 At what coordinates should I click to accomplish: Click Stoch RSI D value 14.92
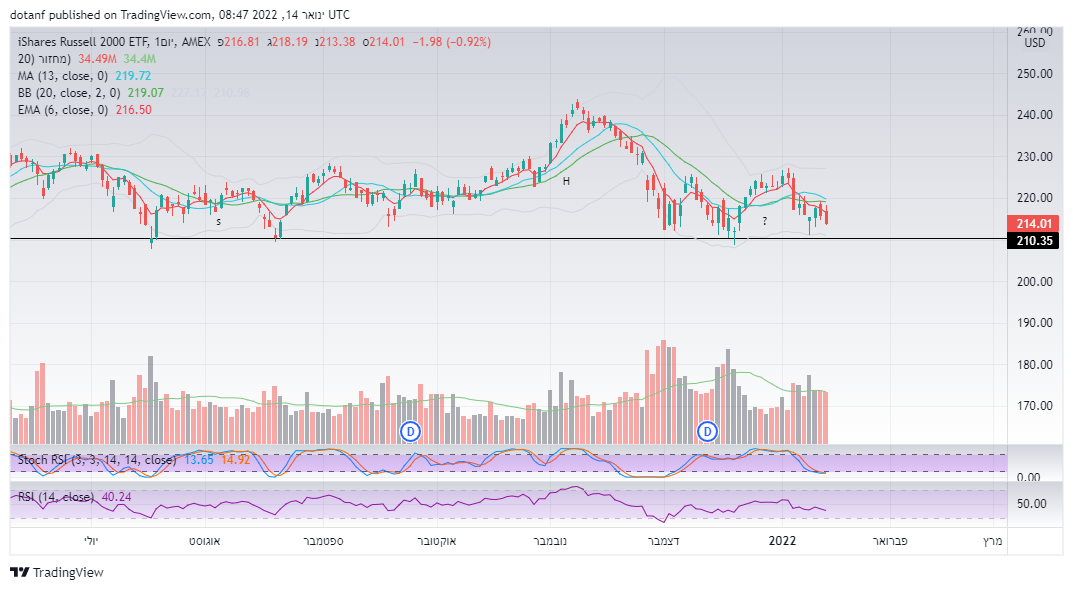point(235,460)
